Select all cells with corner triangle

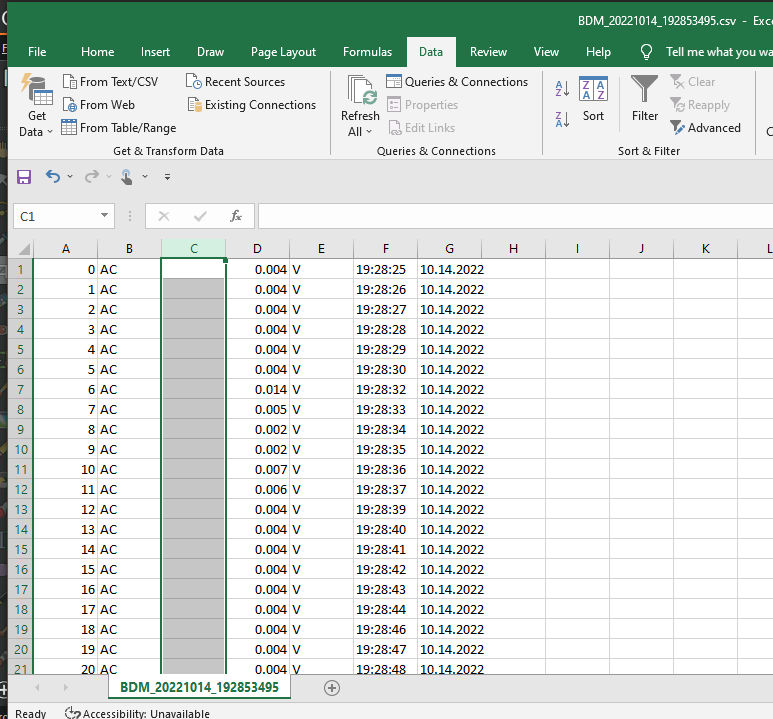pyautogui.click(x=23, y=249)
